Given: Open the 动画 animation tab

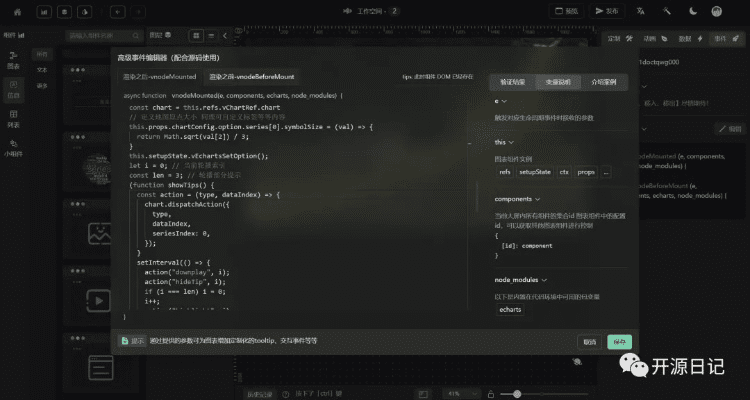Looking at the screenshot, I should coord(655,39).
